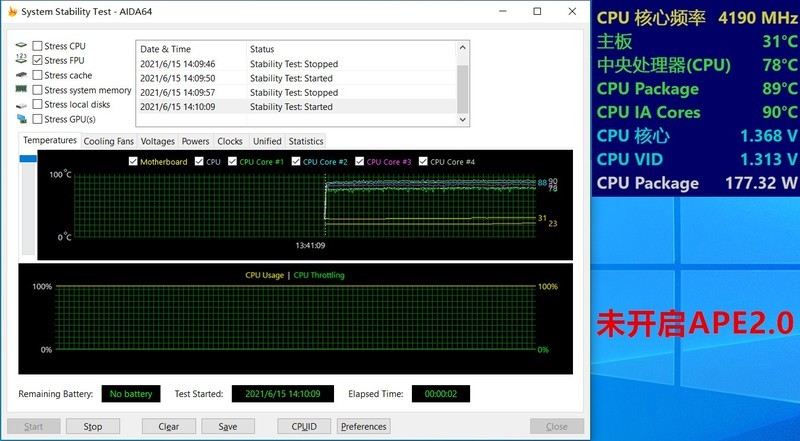Toggle the Motherboard graph checkbox
Viewport: 800px width, 441px height.
(x=133, y=161)
